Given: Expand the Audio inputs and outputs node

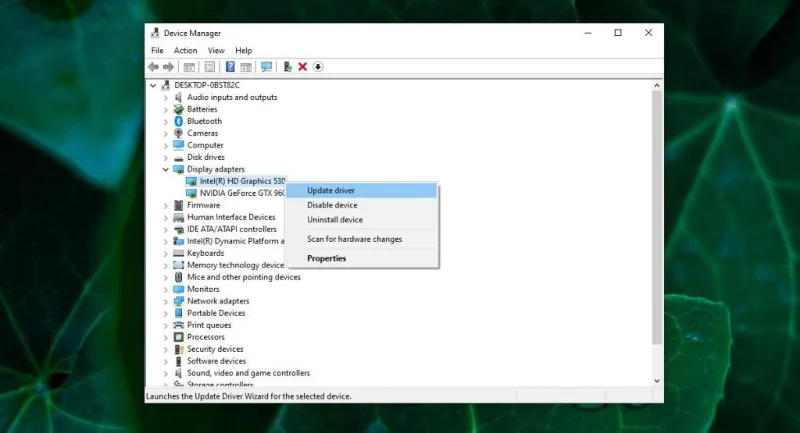Looking at the screenshot, I should [165, 97].
